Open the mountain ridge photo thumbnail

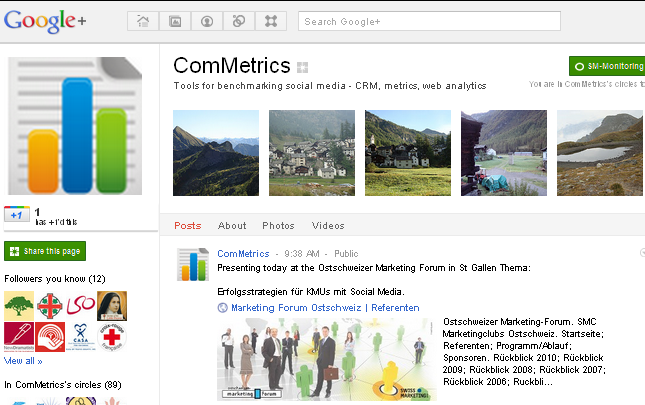(x=216, y=153)
